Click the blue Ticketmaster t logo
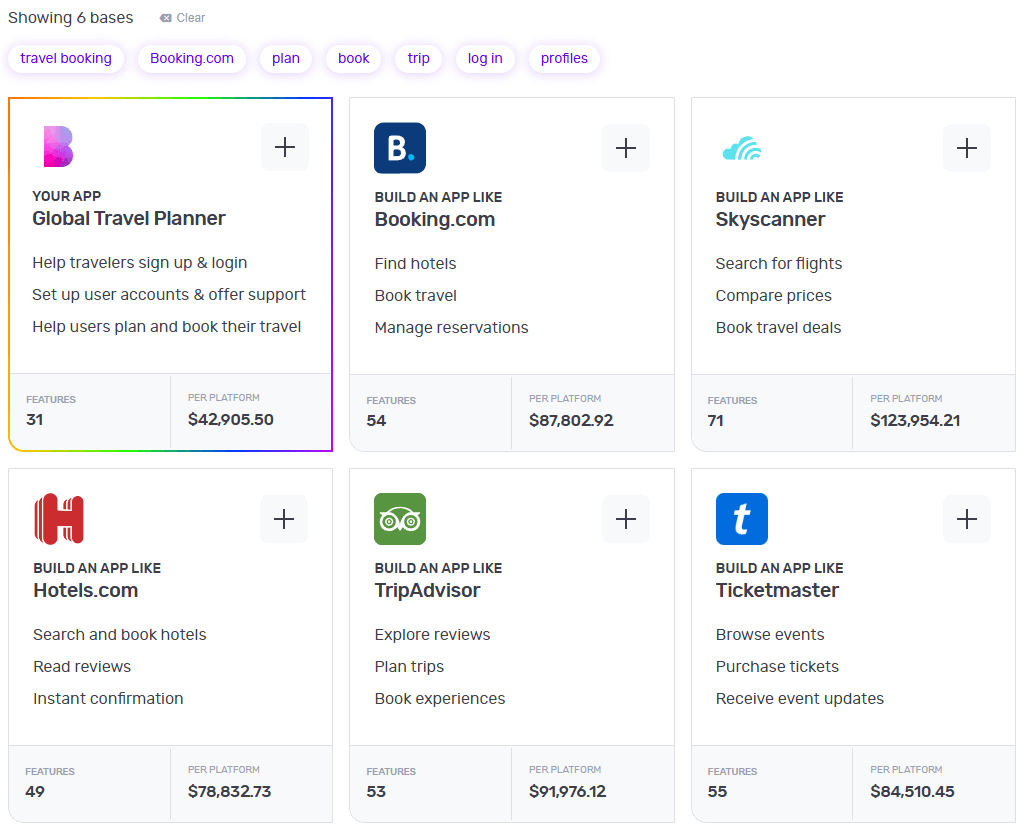The width and height of the screenshot is (1029, 832). 742,519
